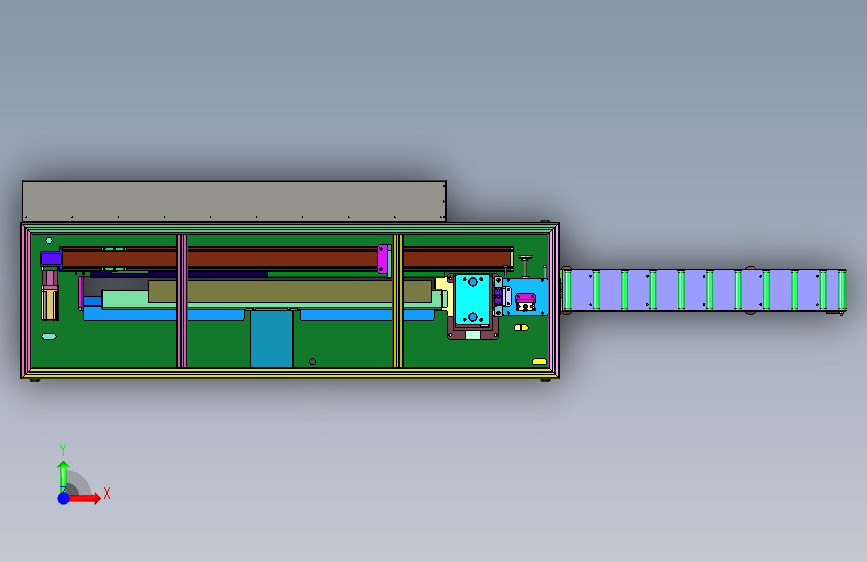
Task: Click the blue Z axis ball of triad
Action: pos(64,498)
